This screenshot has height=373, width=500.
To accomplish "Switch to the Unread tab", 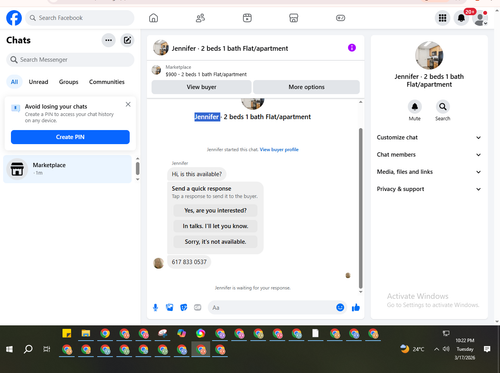I will pyautogui.click(x=38, y=82).
